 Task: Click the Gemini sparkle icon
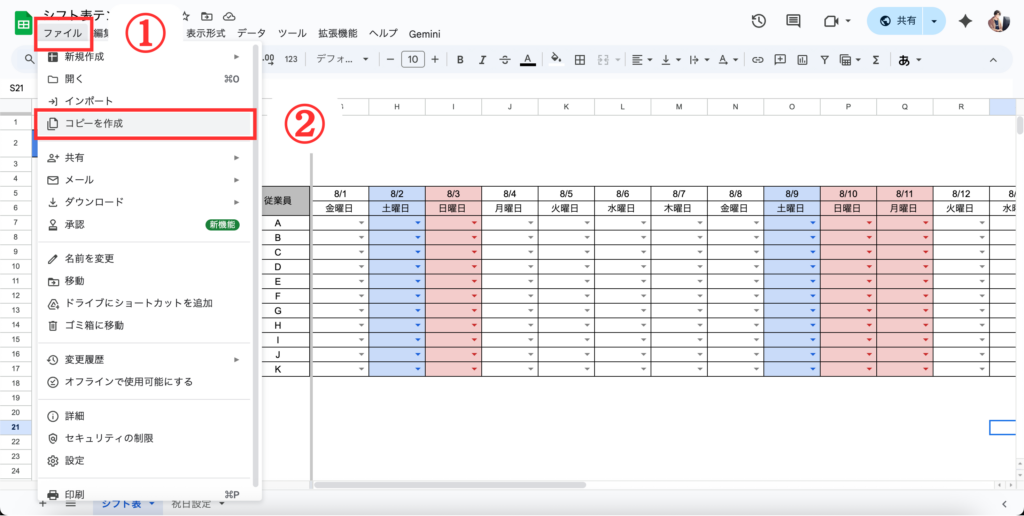(x=965, y=21)
